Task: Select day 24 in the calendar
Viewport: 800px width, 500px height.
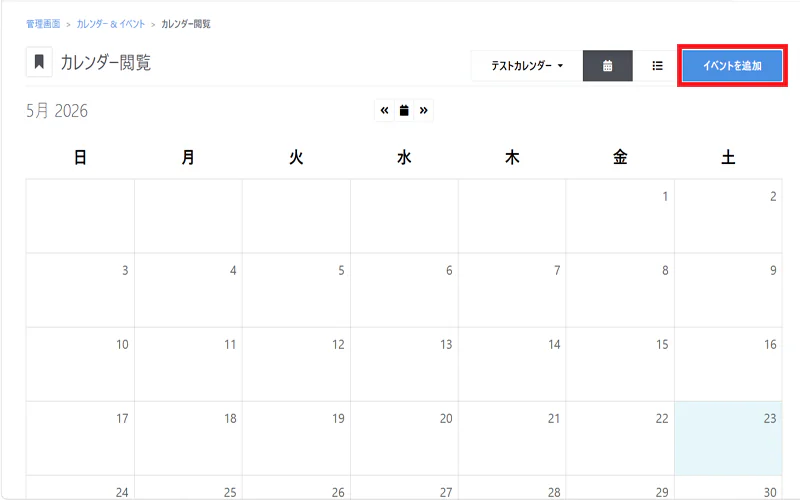Action: [x=80, y=488]
